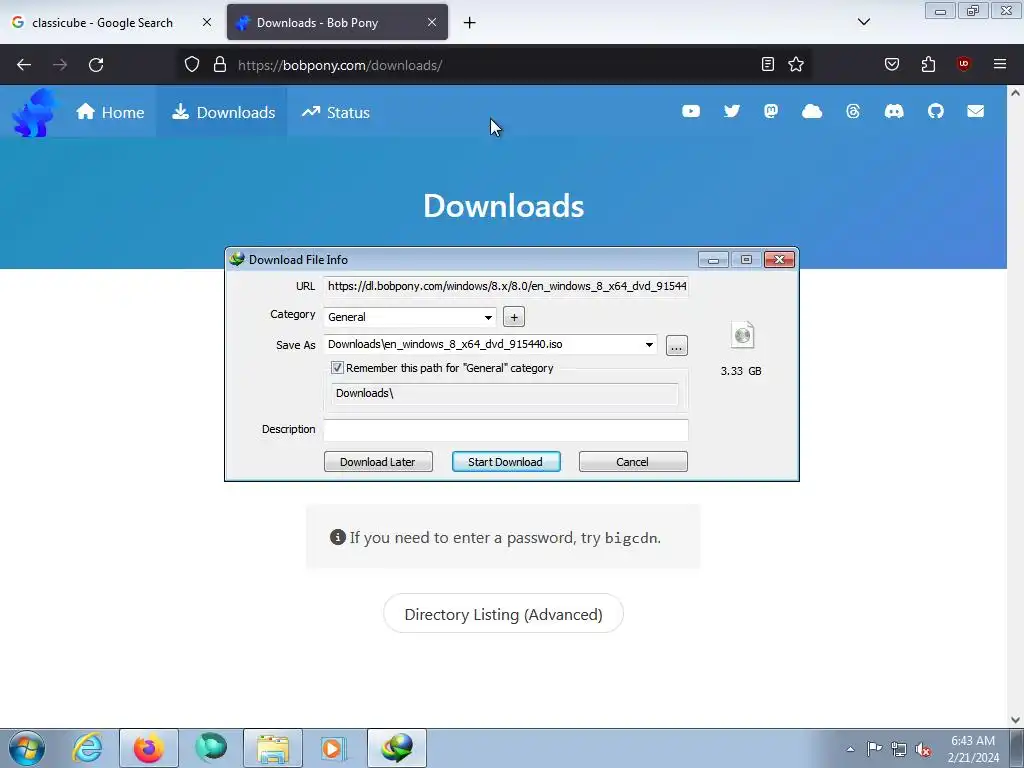Click Internet Download Manager taskbar icon
The height and width of the screenshot is (768, 1024).
[397, 748]
